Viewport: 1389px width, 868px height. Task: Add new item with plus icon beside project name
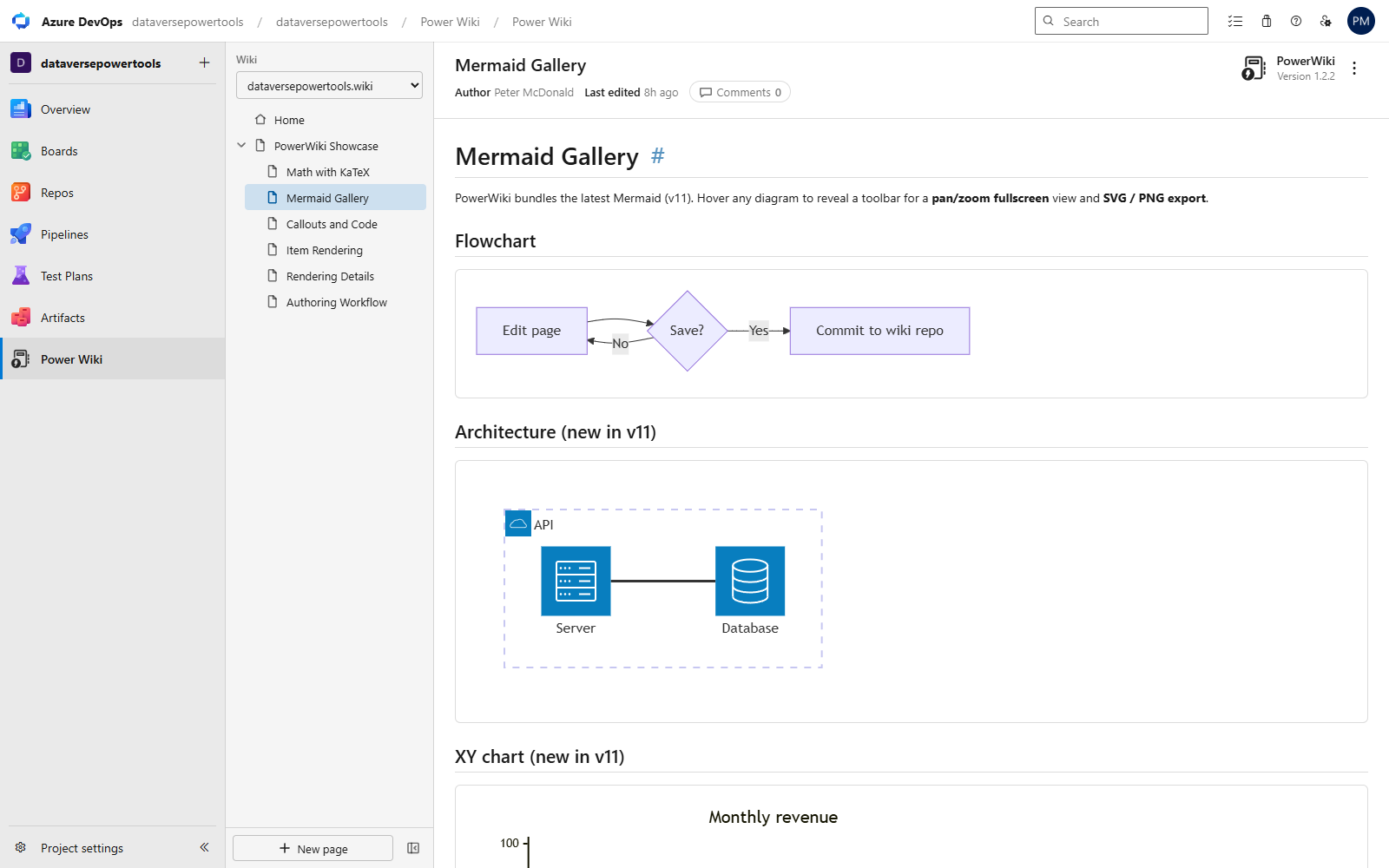click(204, 62)
